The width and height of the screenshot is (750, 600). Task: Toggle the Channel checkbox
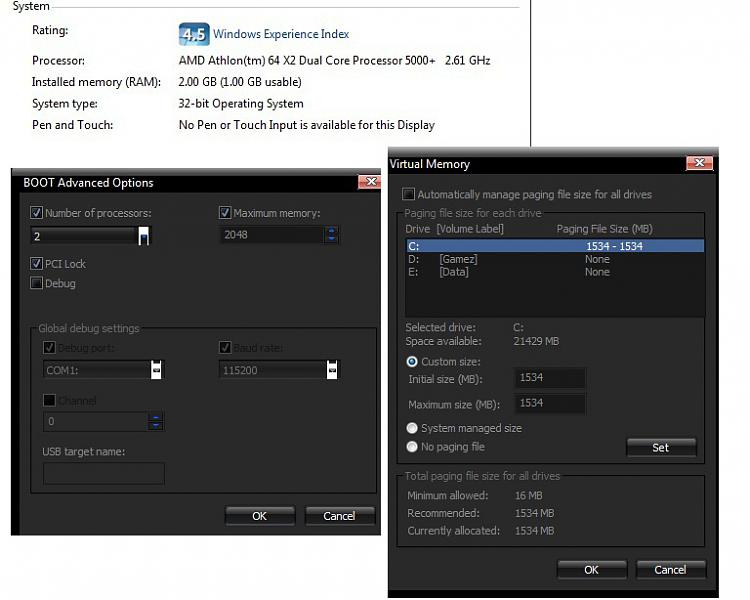(49, 400)
